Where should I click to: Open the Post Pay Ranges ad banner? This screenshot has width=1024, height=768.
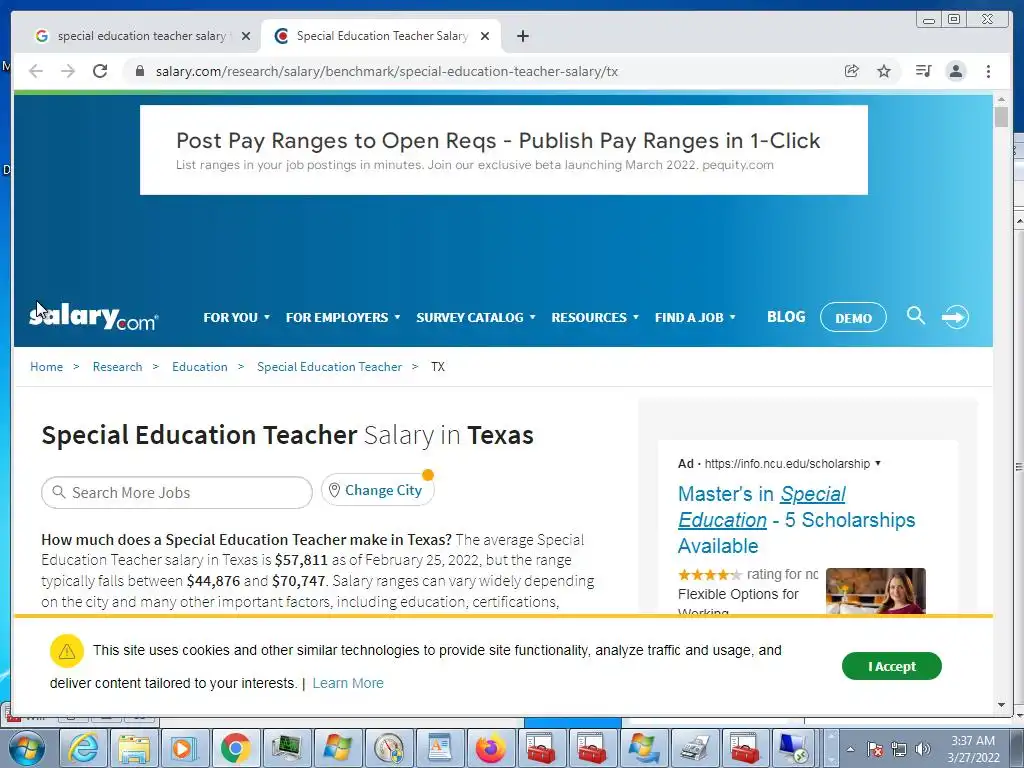click(x=504, y=150)
